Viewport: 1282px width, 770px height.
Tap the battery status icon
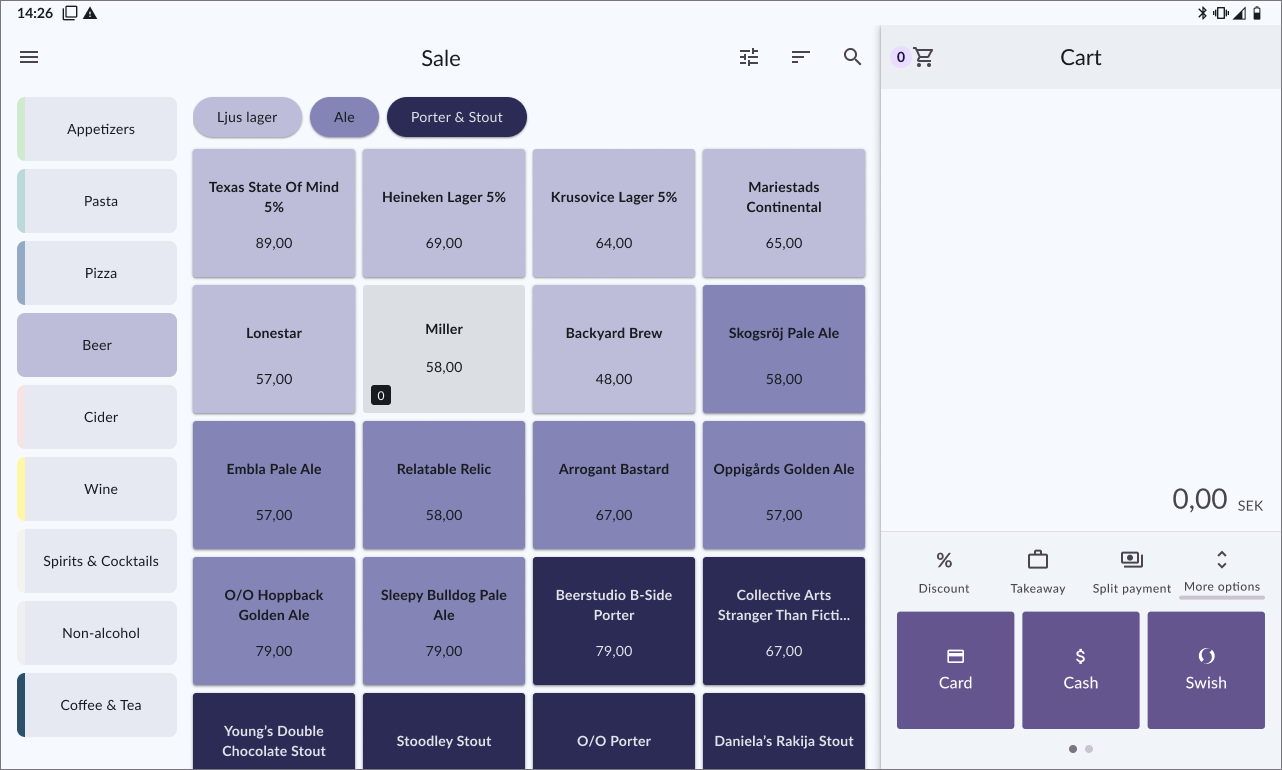[x=1257, y=13]
